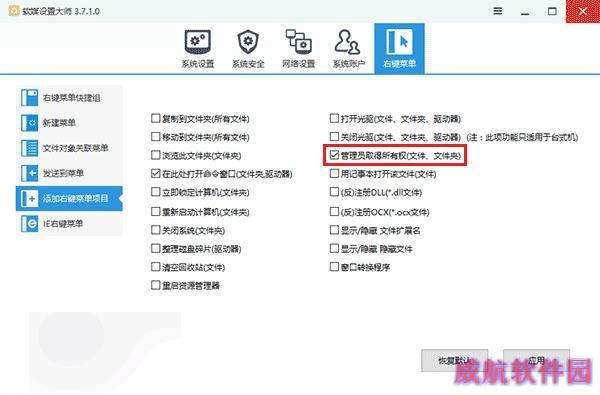Open the 系统账户 user icon tab

[349, 48]
